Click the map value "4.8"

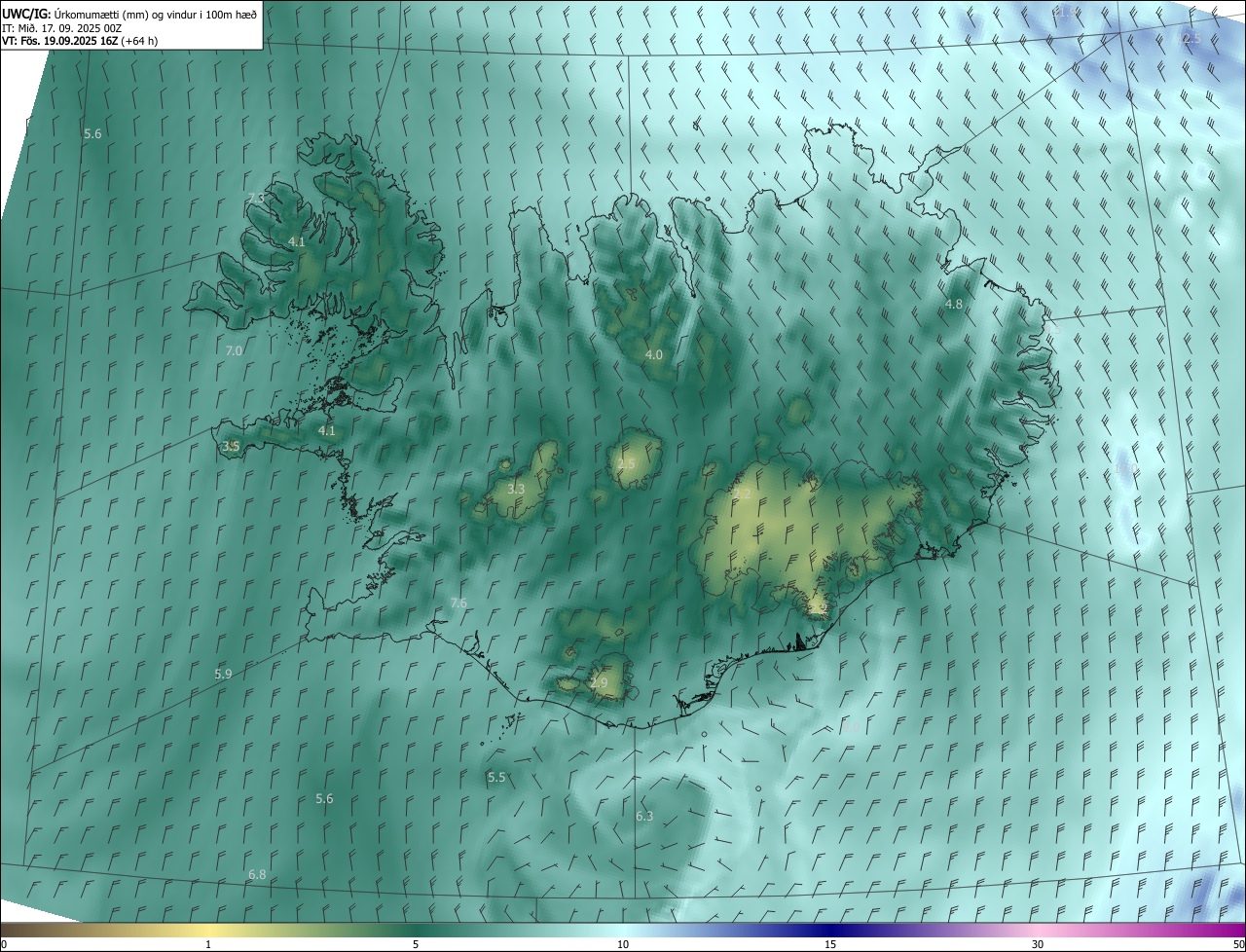pyautogui.click(x=954, y=305)
